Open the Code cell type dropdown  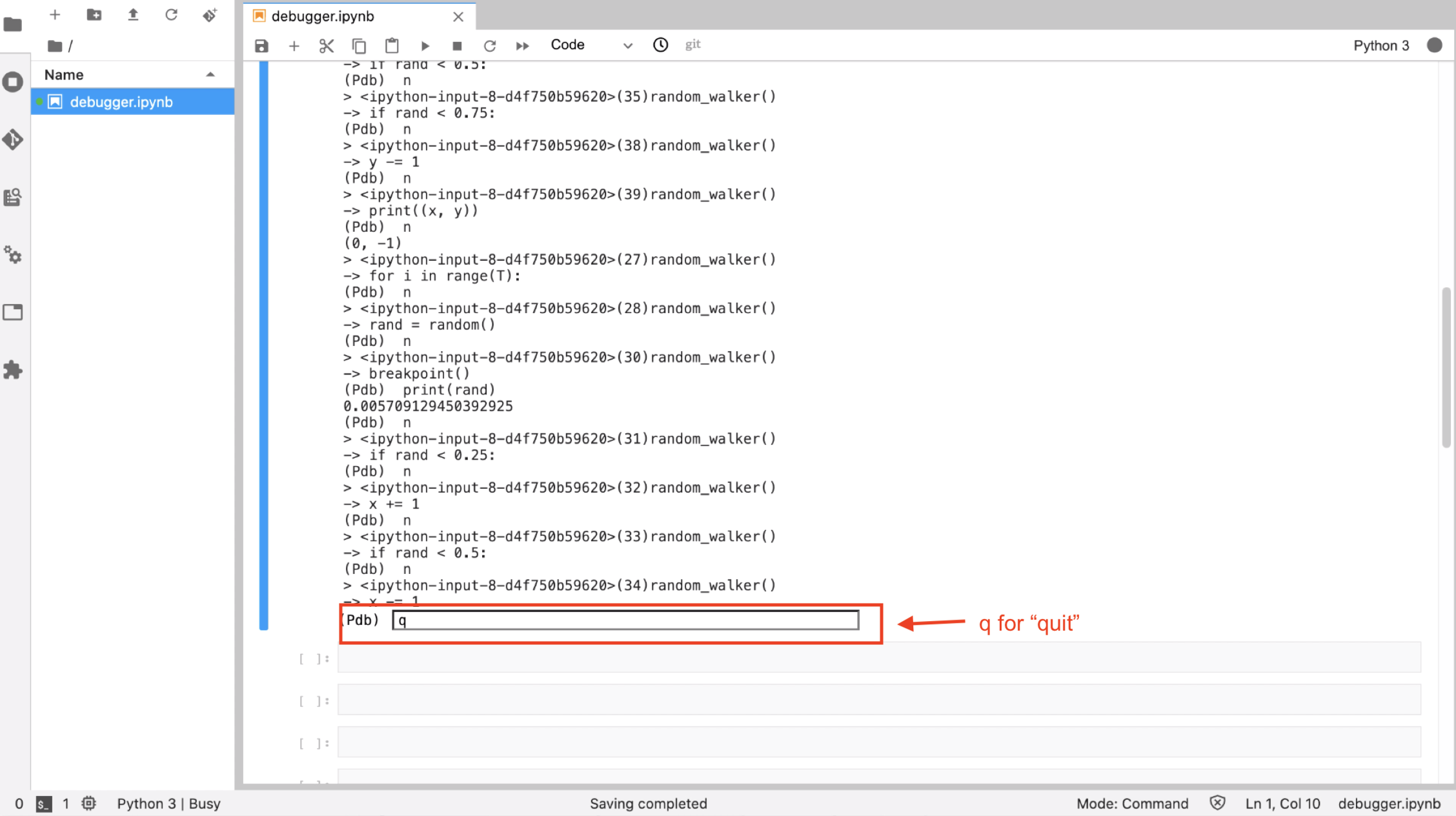pos(591,45)
